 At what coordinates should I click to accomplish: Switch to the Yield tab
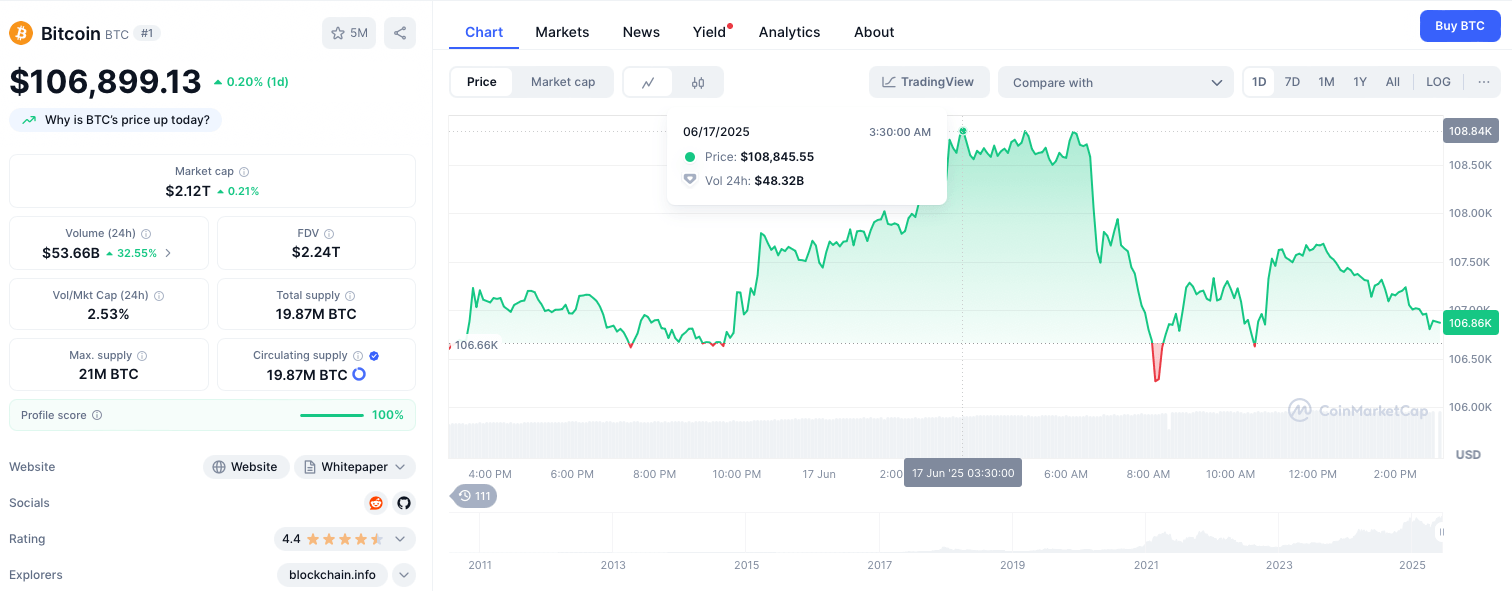pyautogui.click(x=710, y=32)
